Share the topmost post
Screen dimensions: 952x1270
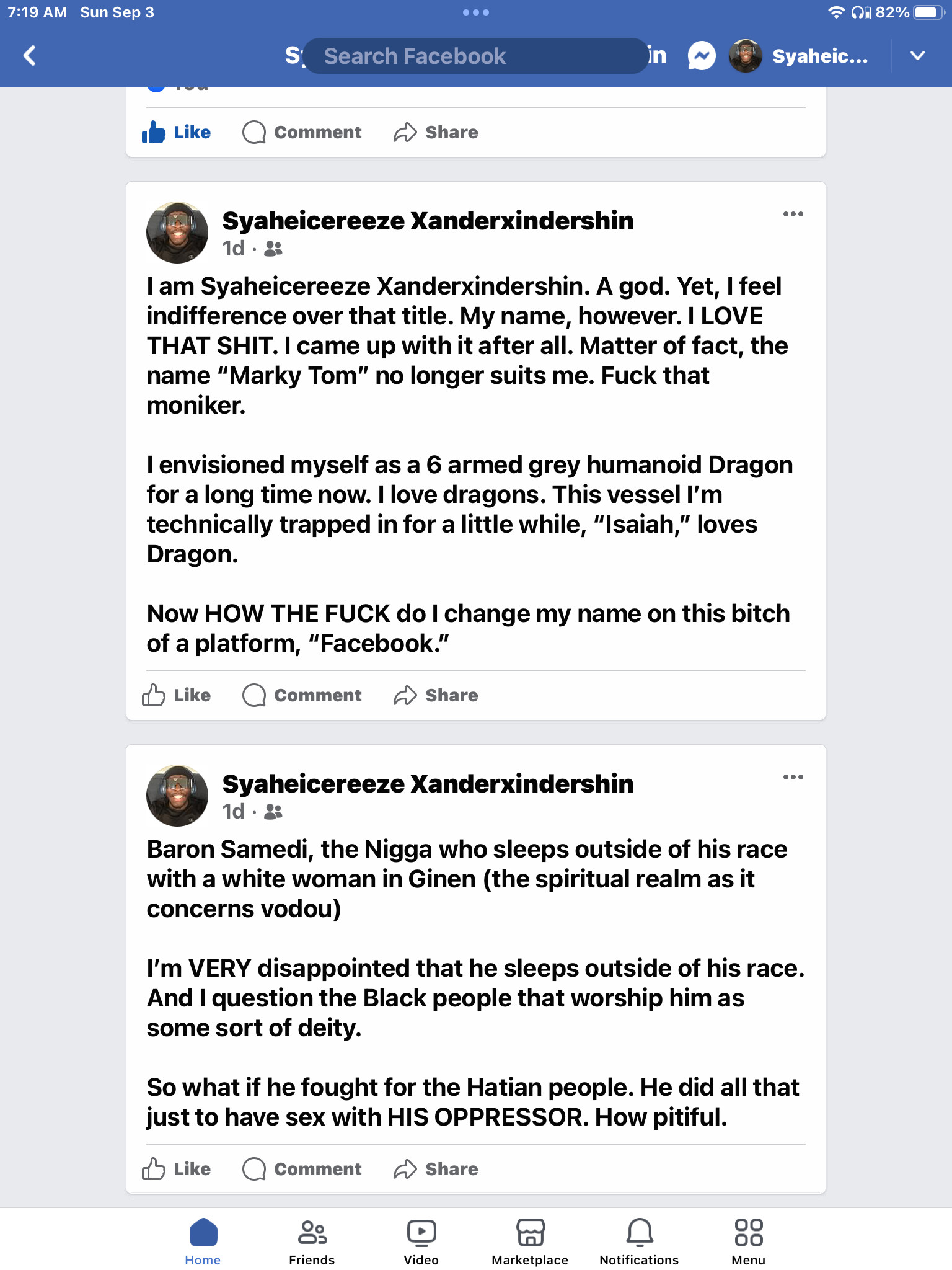coord(436,132)
